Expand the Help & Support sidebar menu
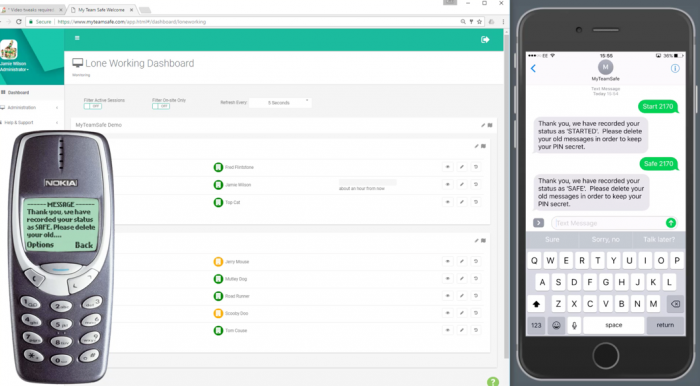The image size is (700, 386). [x=29, y=123]
